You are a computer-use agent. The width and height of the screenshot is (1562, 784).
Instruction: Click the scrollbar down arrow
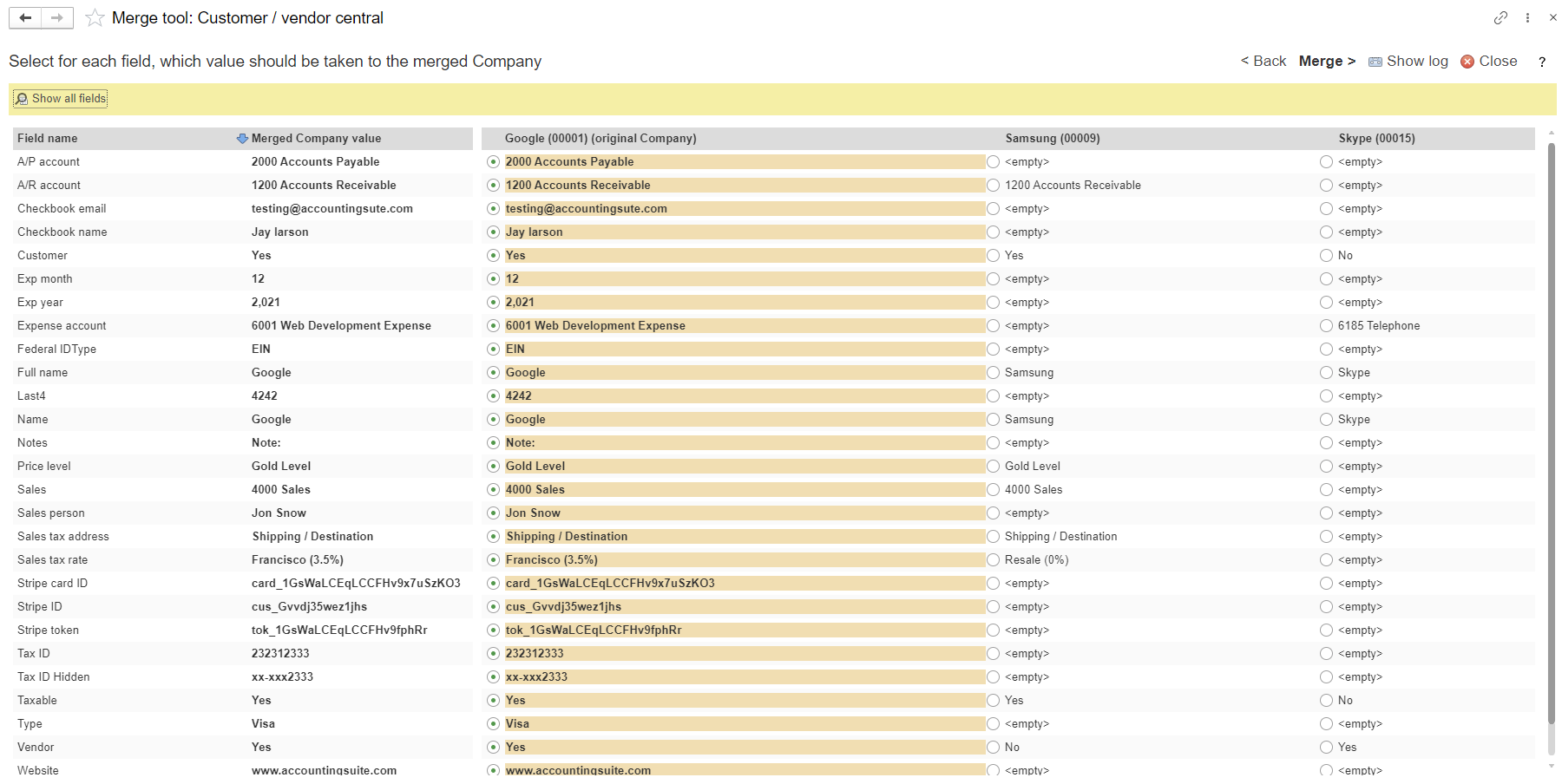pos(1552,767)
